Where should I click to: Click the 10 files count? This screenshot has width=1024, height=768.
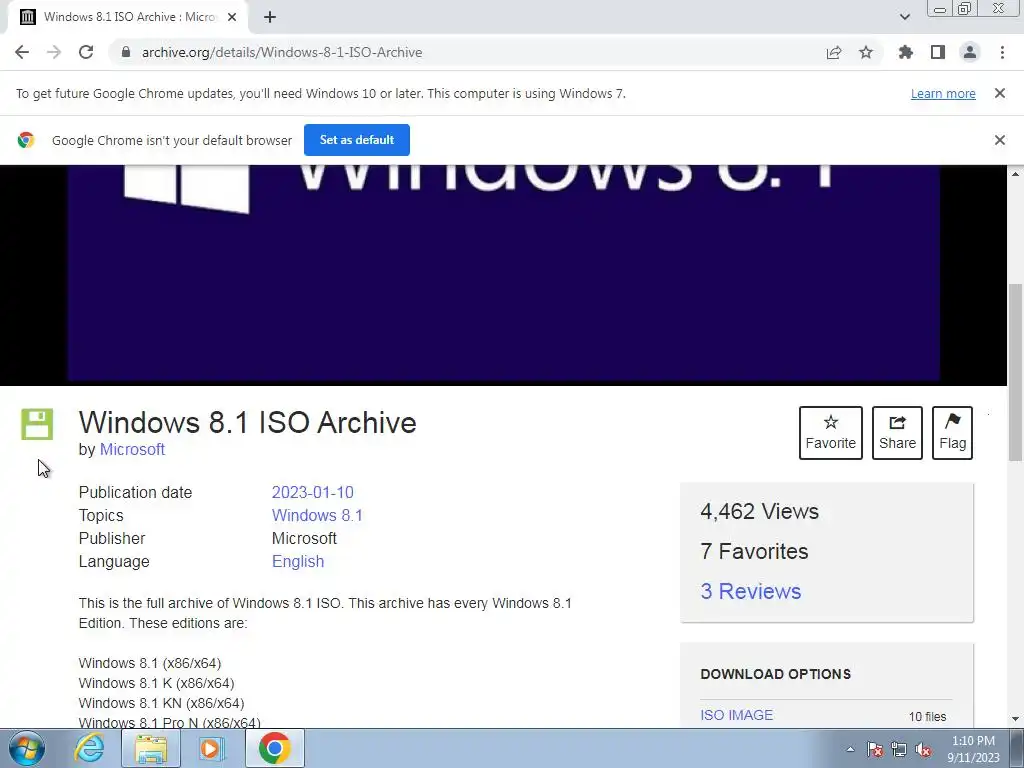click(927, 716)
